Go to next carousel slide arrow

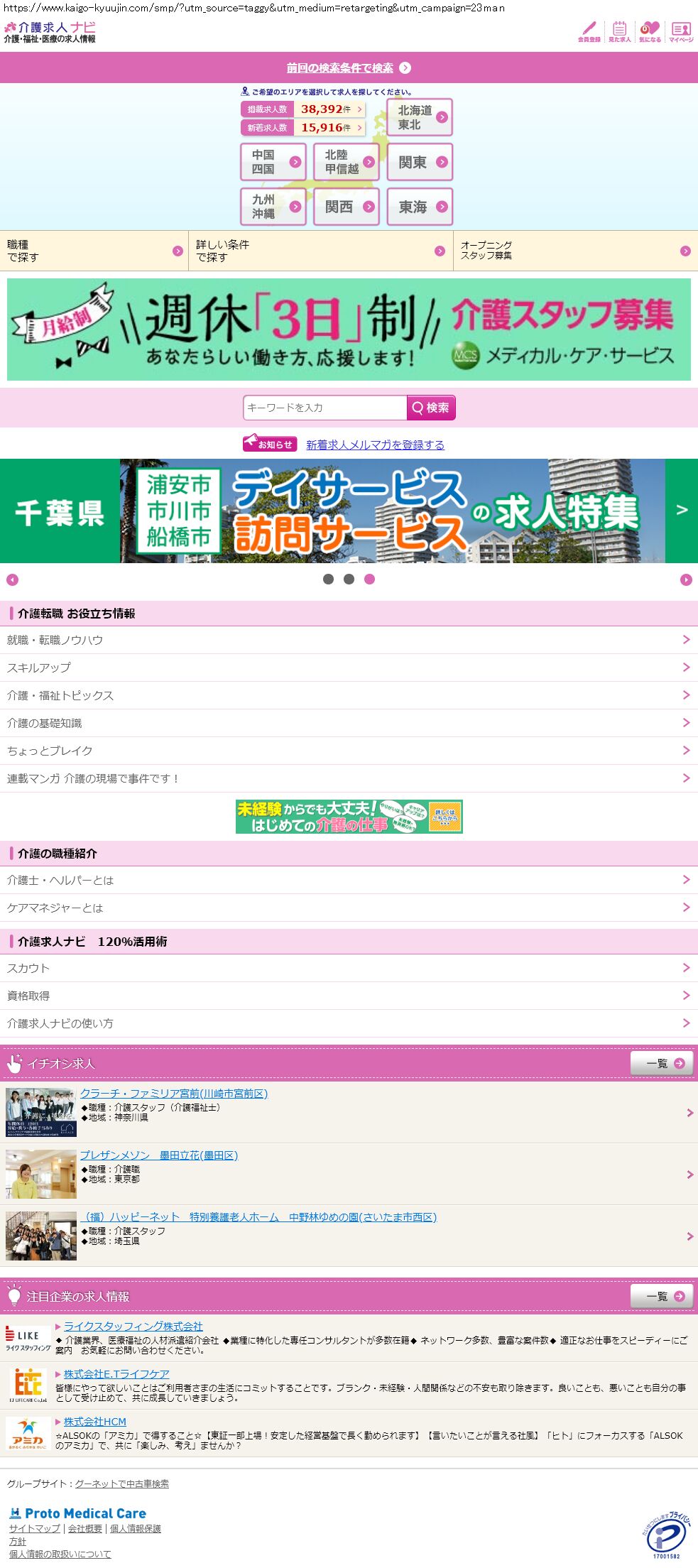click(x=685, y=580)
